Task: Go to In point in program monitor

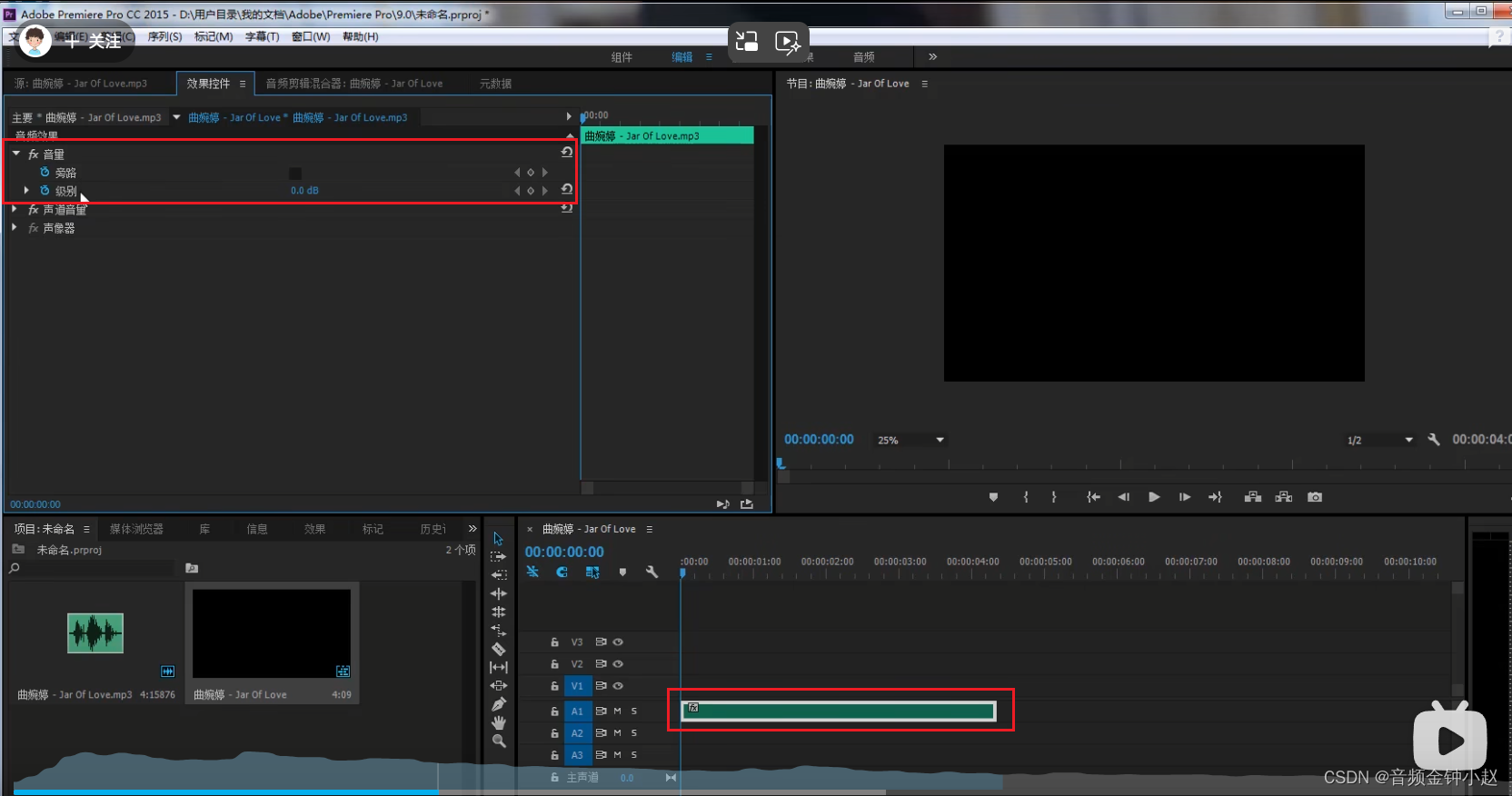Action: point(1093,497)
